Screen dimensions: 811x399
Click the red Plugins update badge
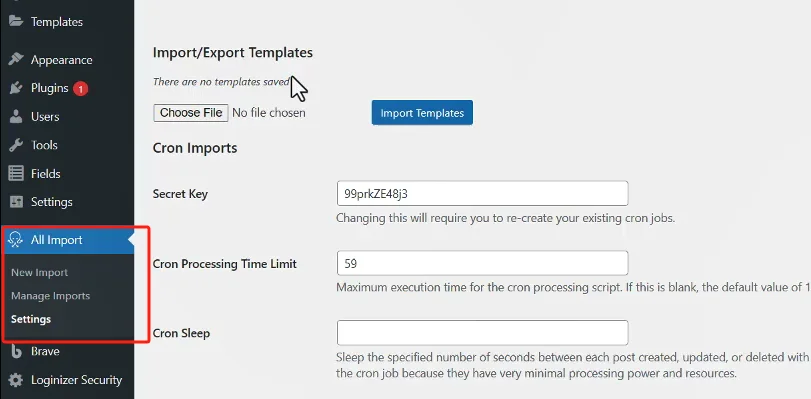pyautogui.click(x=80, y=88)
